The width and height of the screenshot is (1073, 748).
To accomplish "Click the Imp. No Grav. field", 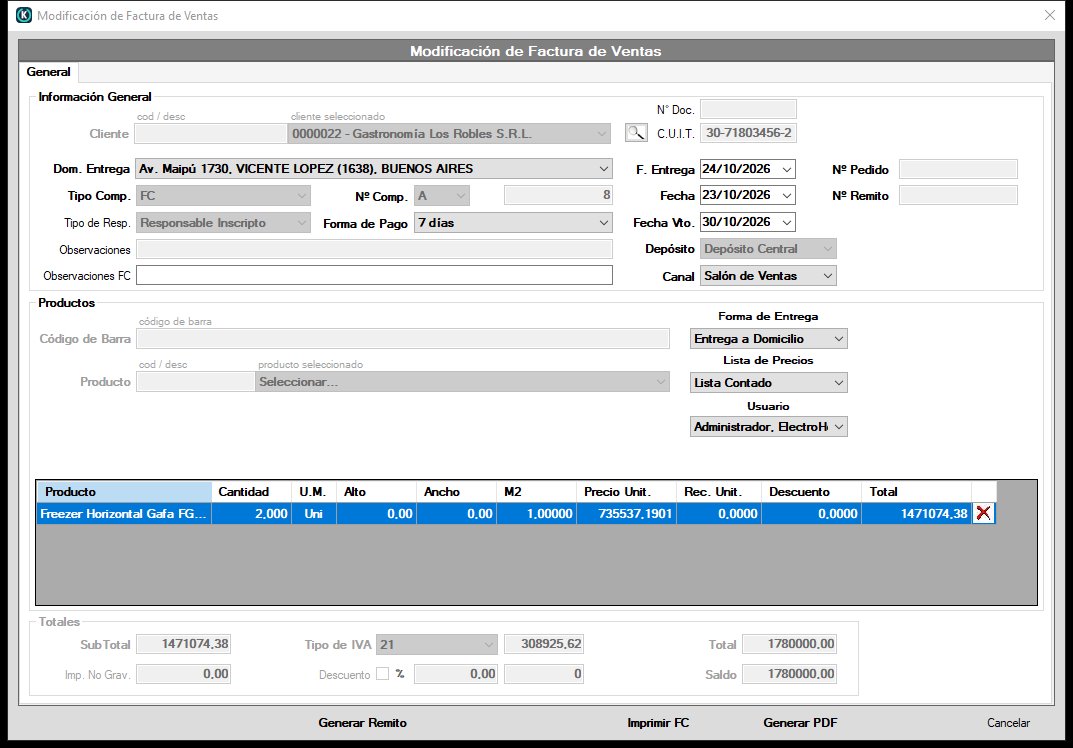I will (x=183, y=674).
